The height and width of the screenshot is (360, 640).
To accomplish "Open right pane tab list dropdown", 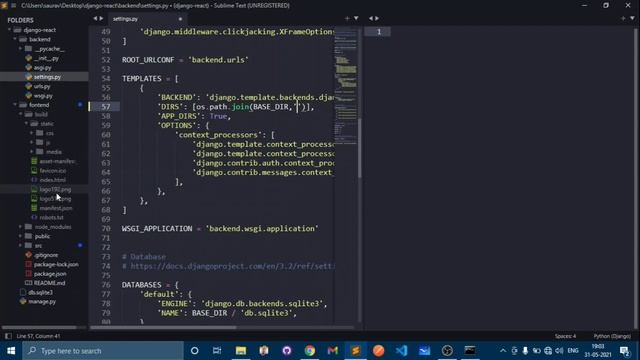I will point(632,18).
